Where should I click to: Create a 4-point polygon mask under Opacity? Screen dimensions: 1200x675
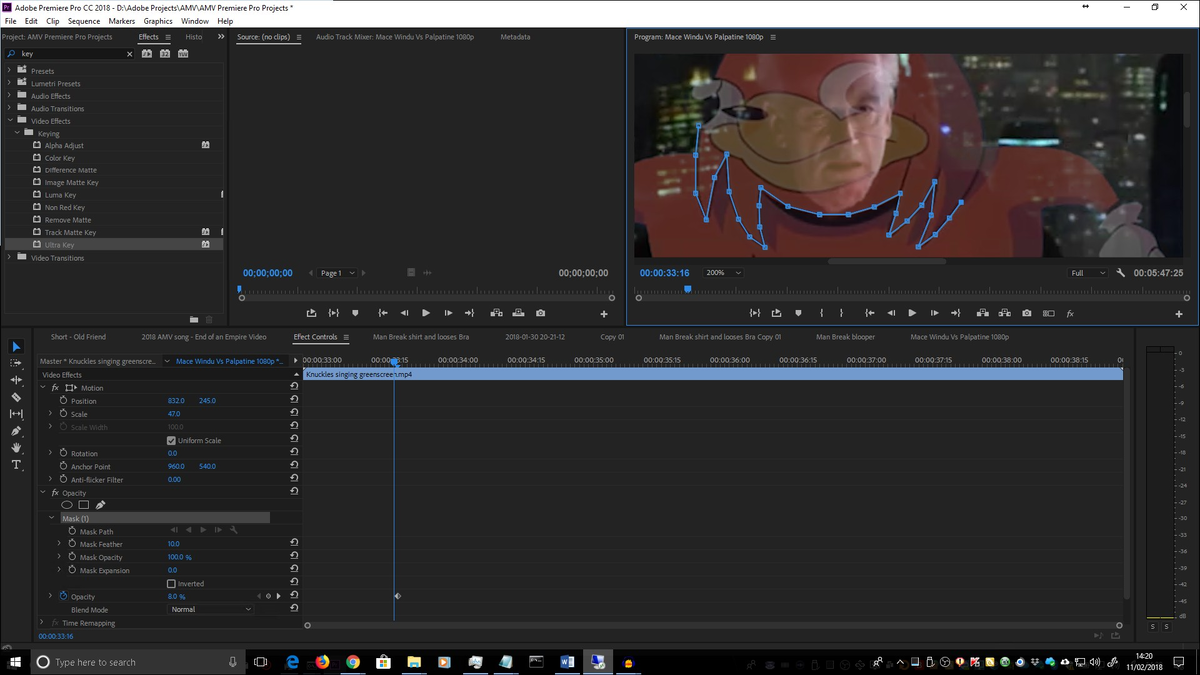coord(84,505)
